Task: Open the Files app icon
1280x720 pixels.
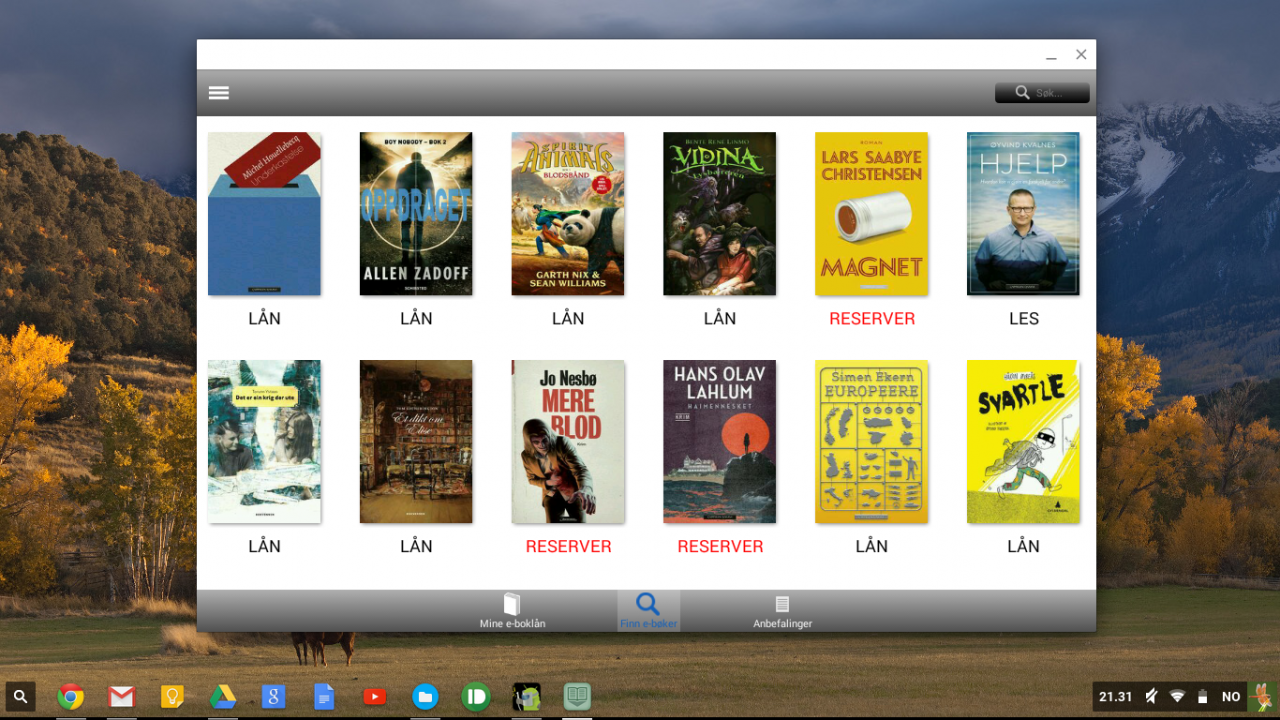Action: click(x=425, y=697)
